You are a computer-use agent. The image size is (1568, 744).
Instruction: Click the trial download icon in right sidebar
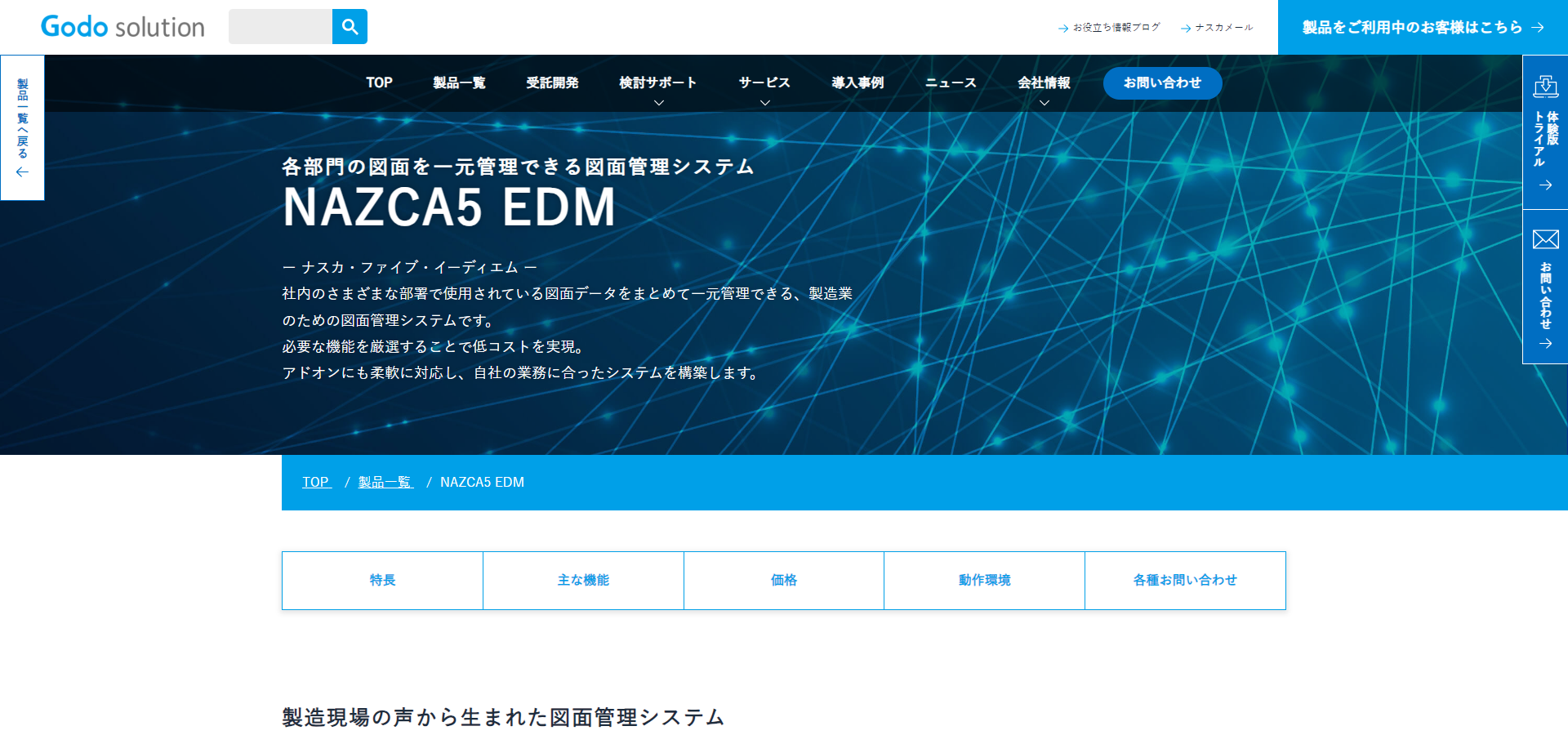[x=1545, y=87]
